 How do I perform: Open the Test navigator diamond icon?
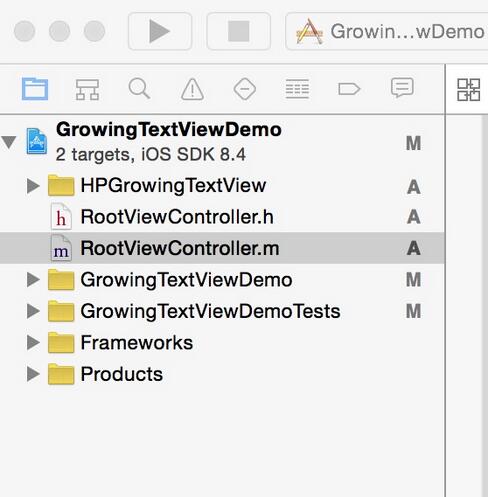[245, 89]
